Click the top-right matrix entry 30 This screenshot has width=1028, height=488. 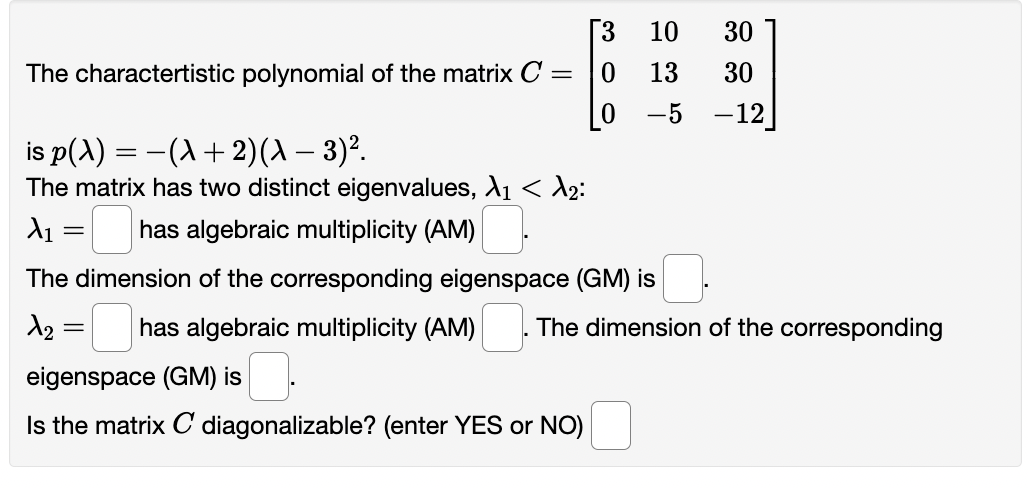pos(739,33)
